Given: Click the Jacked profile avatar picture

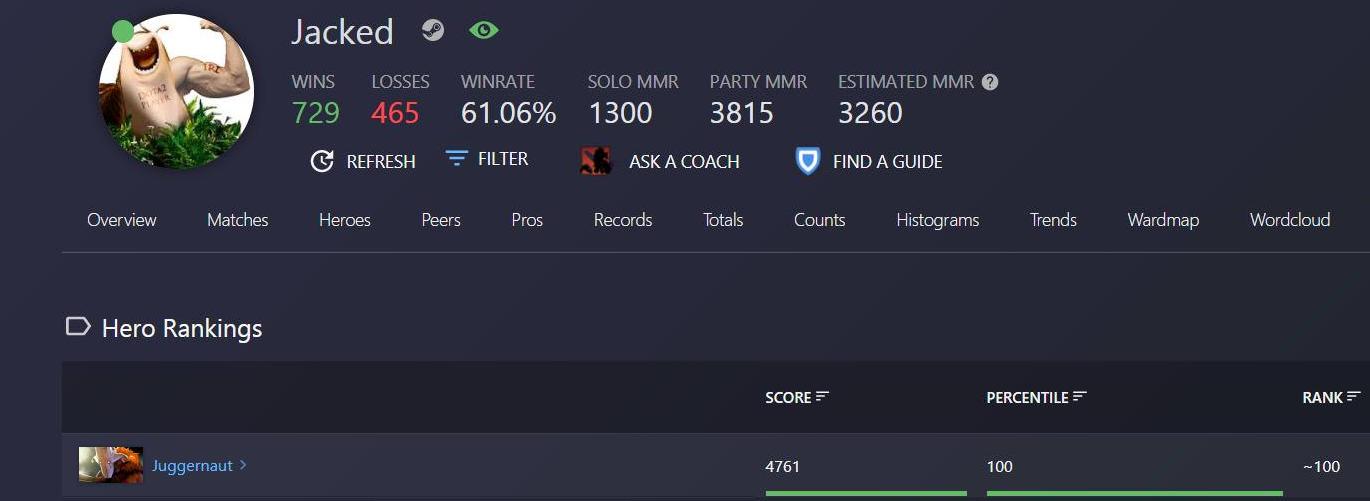Looking at the screenshot, I should [x=176, y=92].
